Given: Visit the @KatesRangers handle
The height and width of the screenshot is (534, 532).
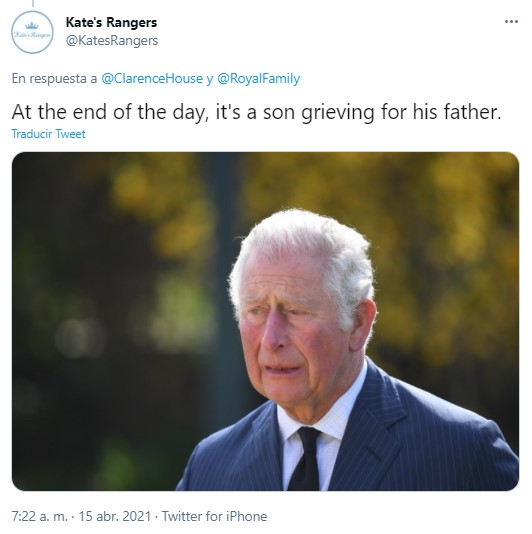Looking at the screenshot, I should (112, 41).
